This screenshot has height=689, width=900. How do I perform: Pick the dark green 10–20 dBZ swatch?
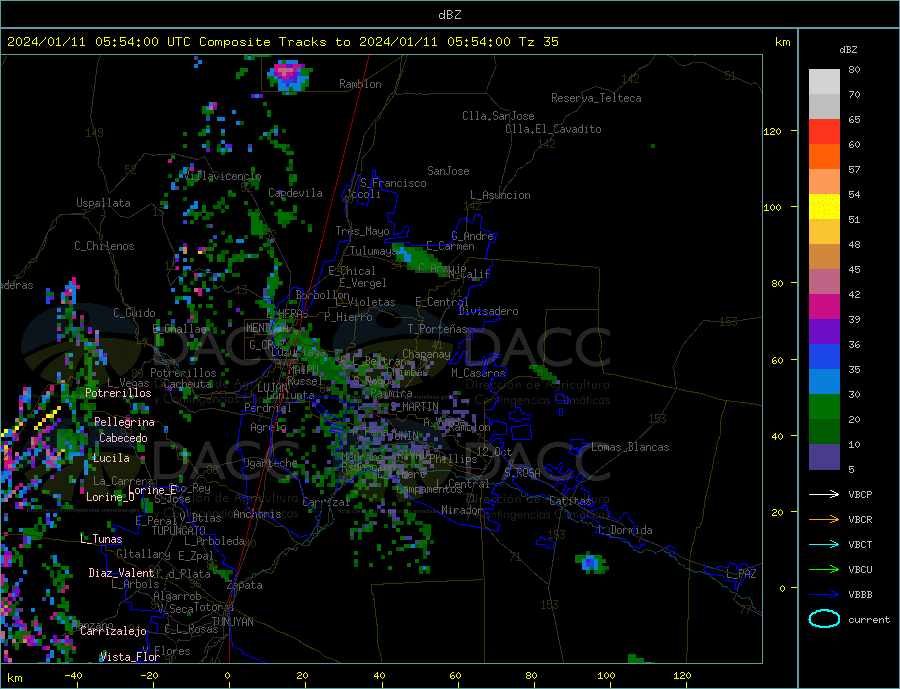pos(824,431)
